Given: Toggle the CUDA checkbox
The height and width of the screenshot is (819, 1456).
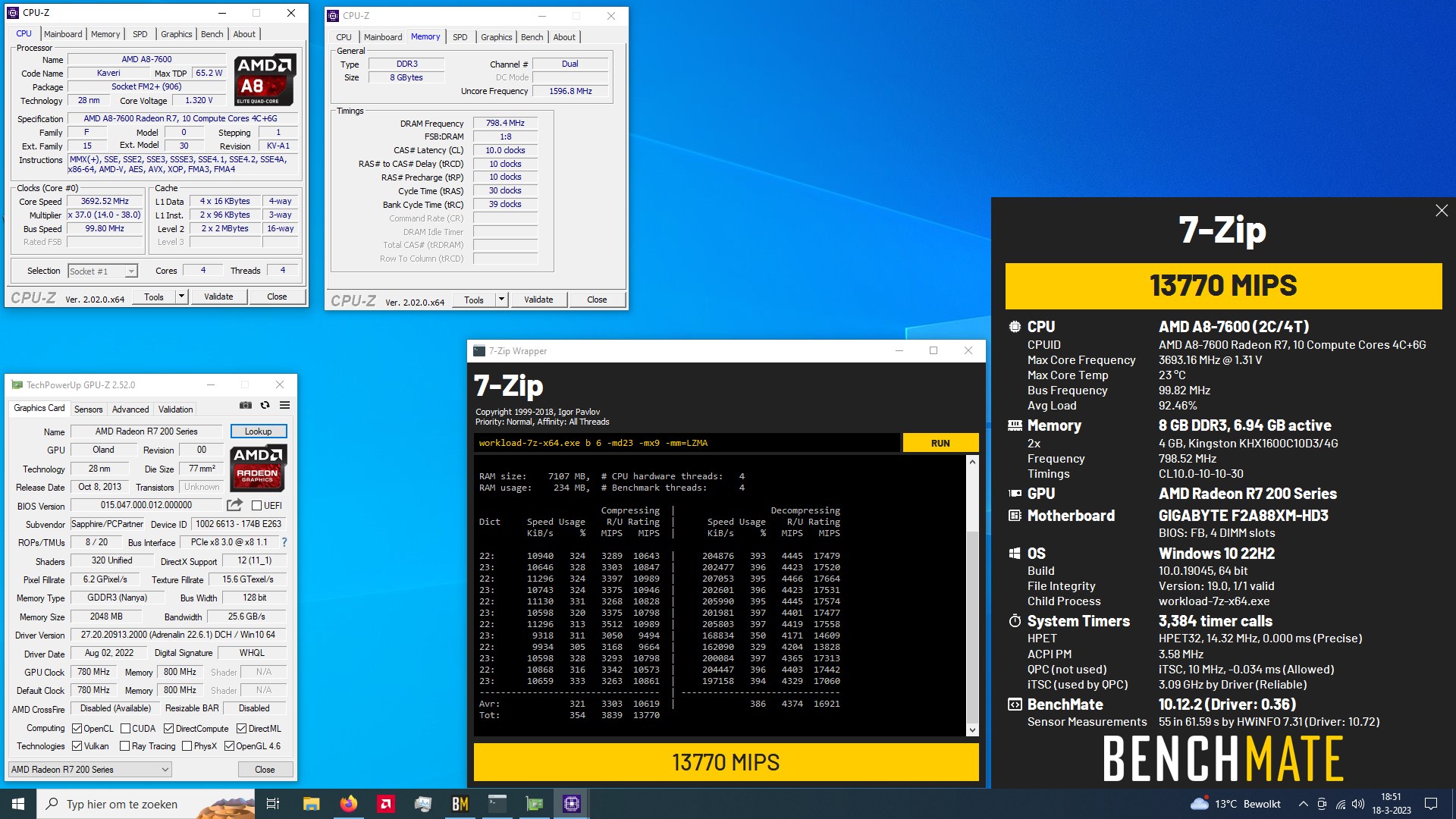Looking at the screenshot, I should pos(125,729).
